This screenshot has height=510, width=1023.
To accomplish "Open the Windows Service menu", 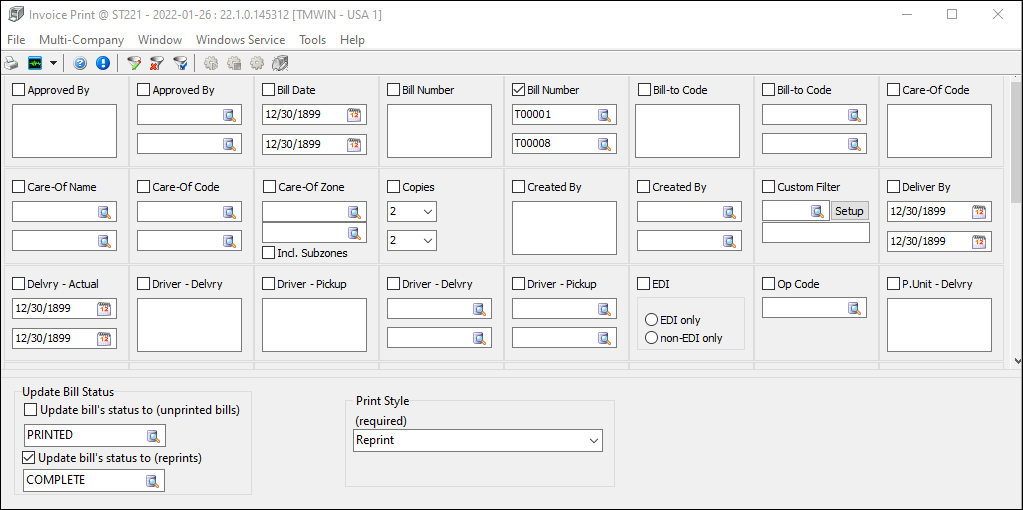I will point(240,40).
